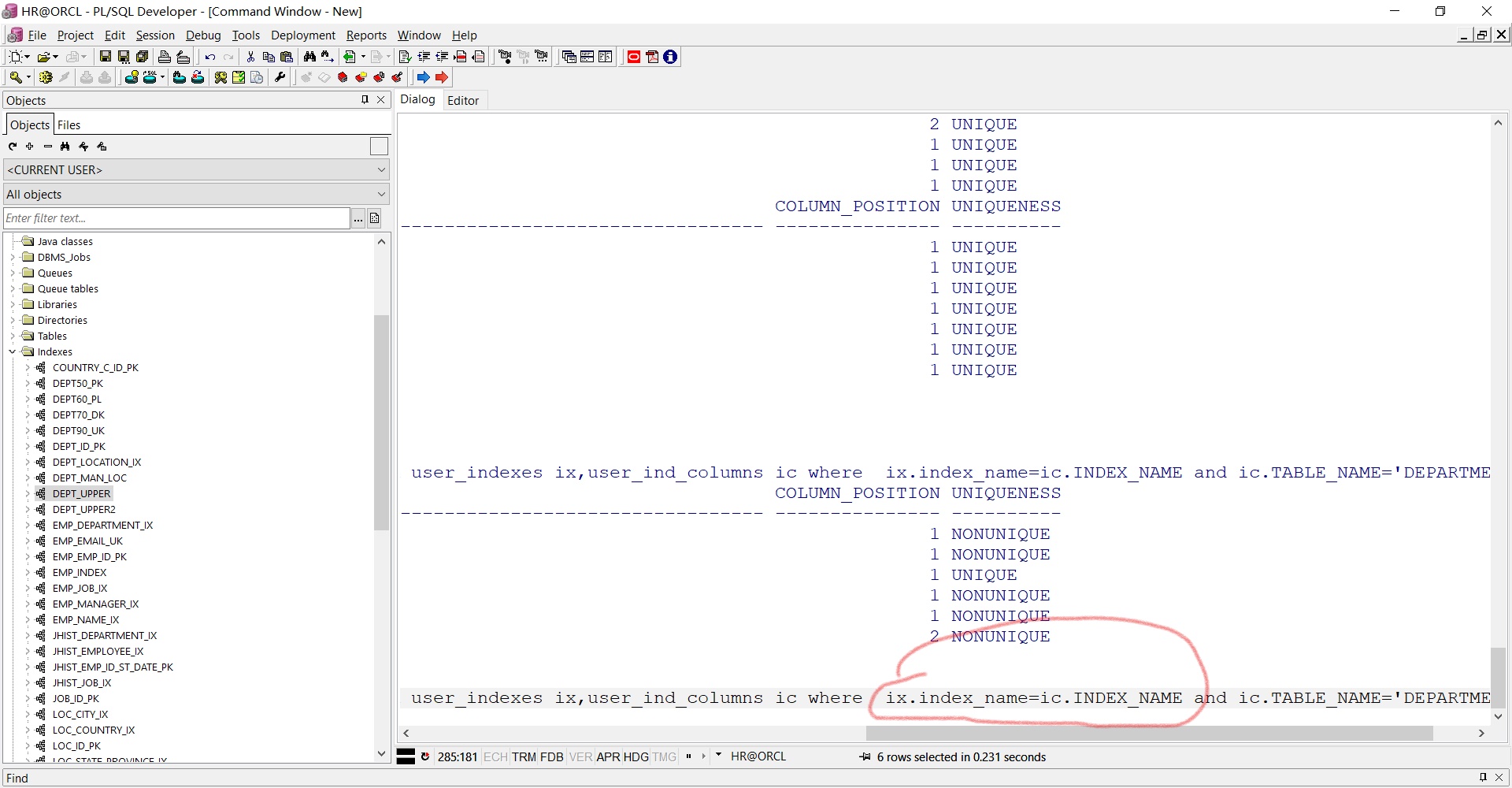Toggle the HDG status indicator

coord(636,757)
